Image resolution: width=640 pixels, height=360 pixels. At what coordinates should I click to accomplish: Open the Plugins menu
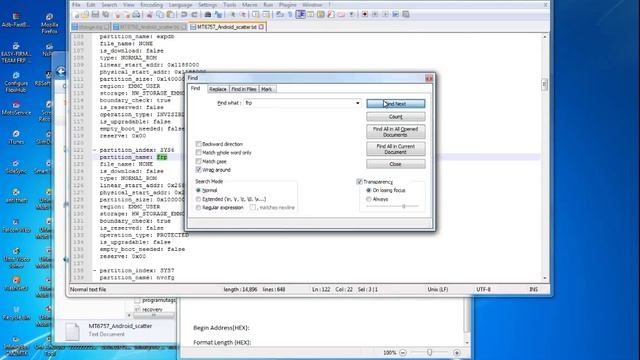pyautogui.click(x=287, y=4)
